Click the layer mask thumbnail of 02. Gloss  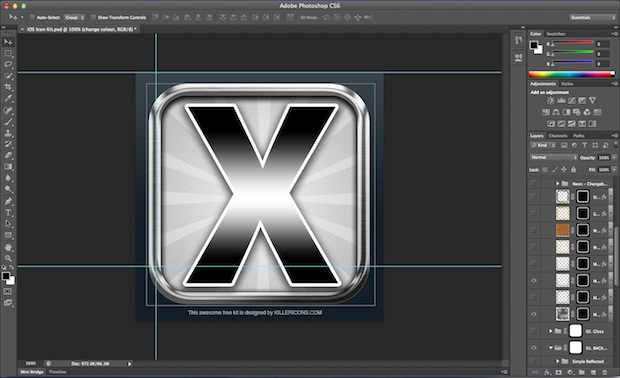point(576,331)
